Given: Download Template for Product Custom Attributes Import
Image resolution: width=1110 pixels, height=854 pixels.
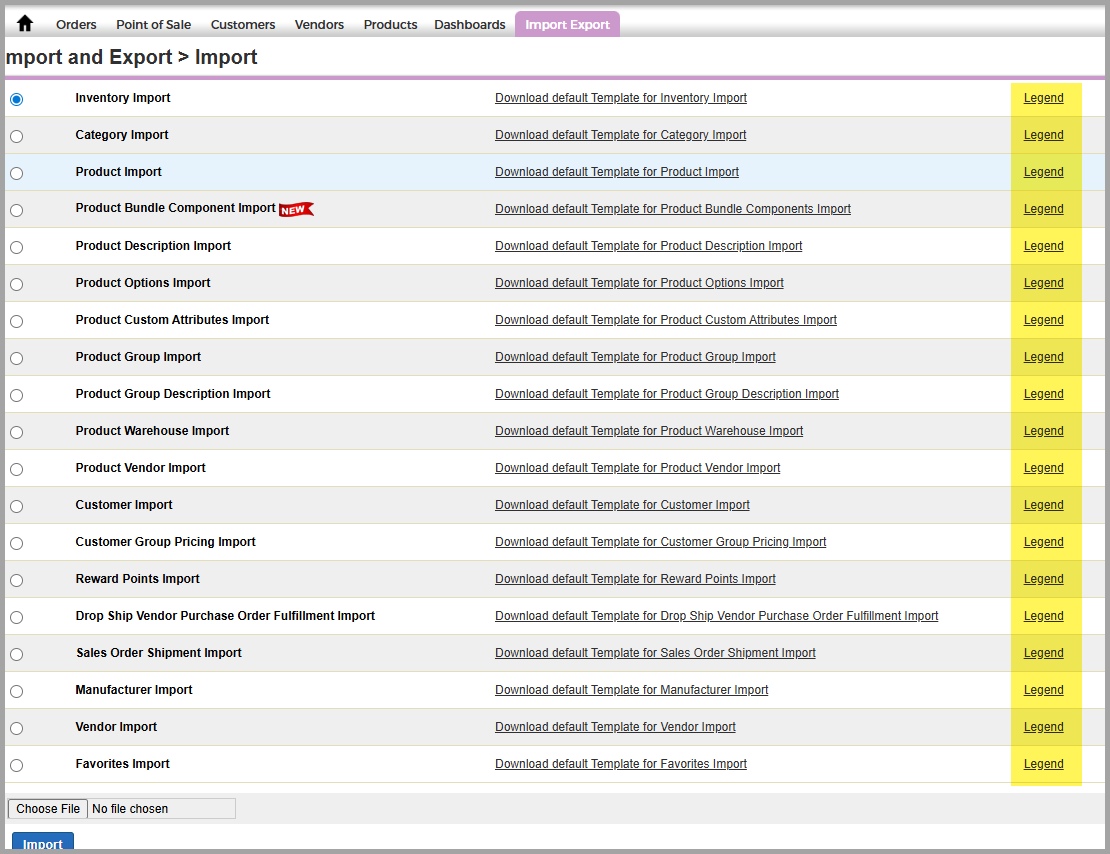Looking at the screenshot, I should [x=665, y=319].
